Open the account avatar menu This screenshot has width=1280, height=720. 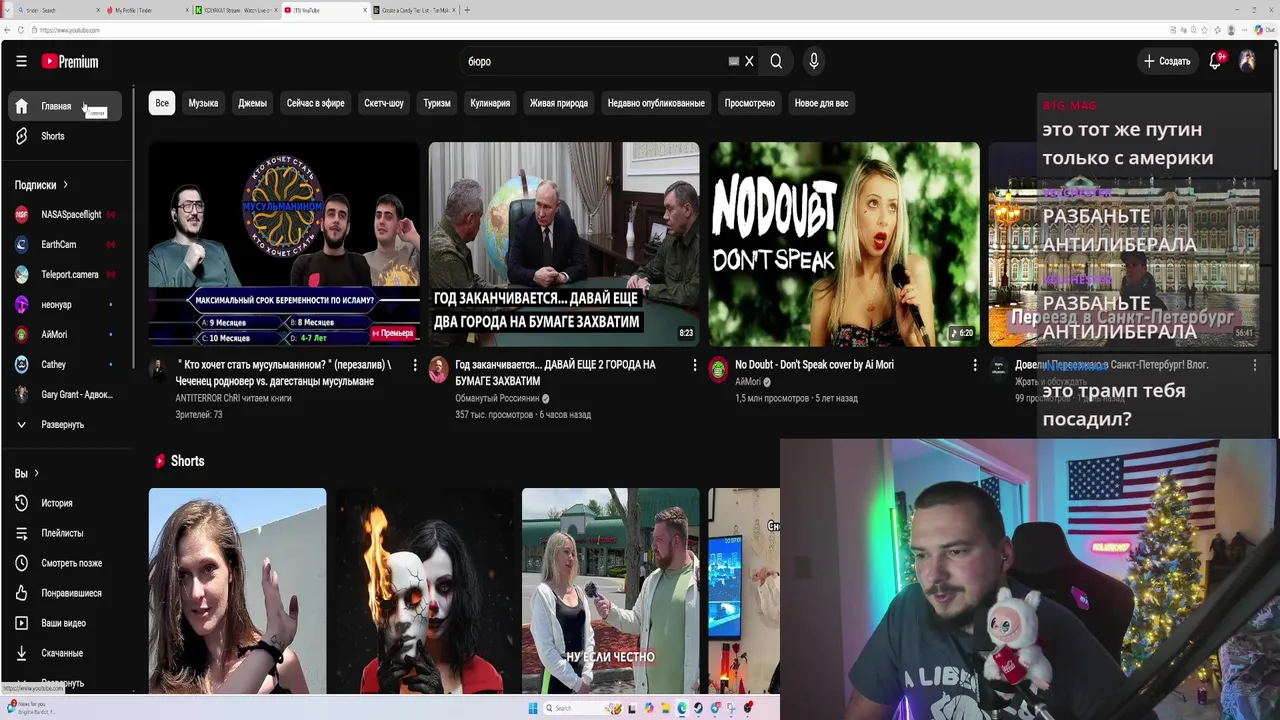[1247, 61]
